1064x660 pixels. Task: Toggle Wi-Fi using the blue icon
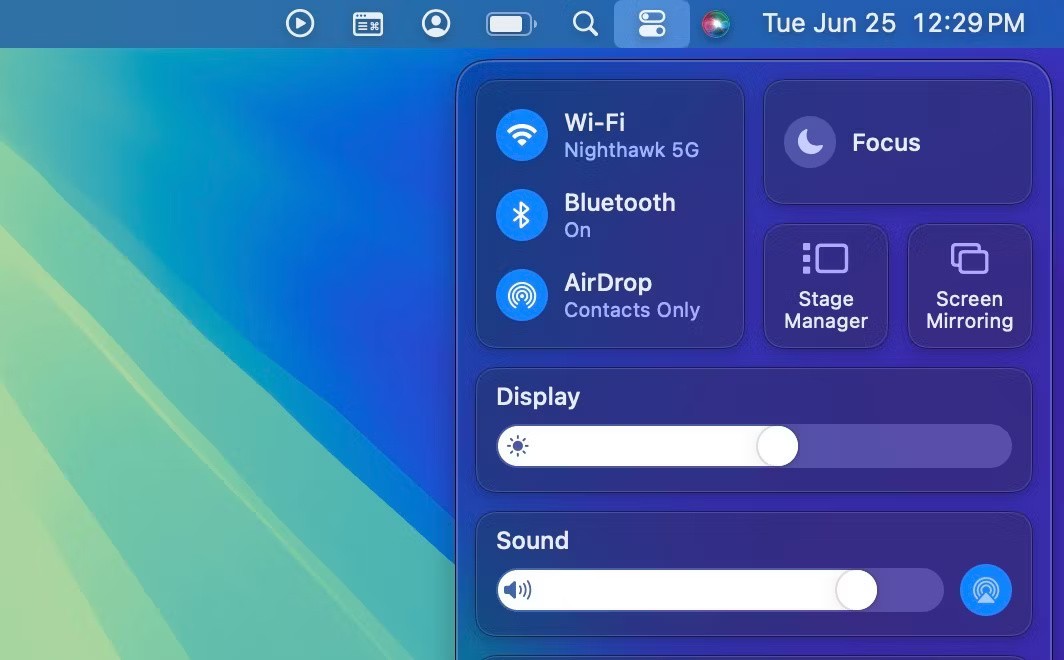[522, 135]
